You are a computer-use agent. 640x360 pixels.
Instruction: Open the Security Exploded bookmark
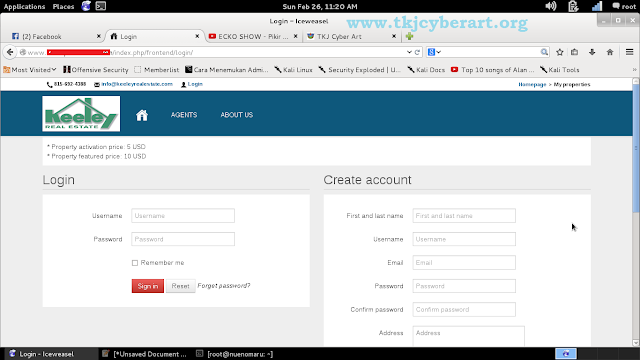coord(360,70)
